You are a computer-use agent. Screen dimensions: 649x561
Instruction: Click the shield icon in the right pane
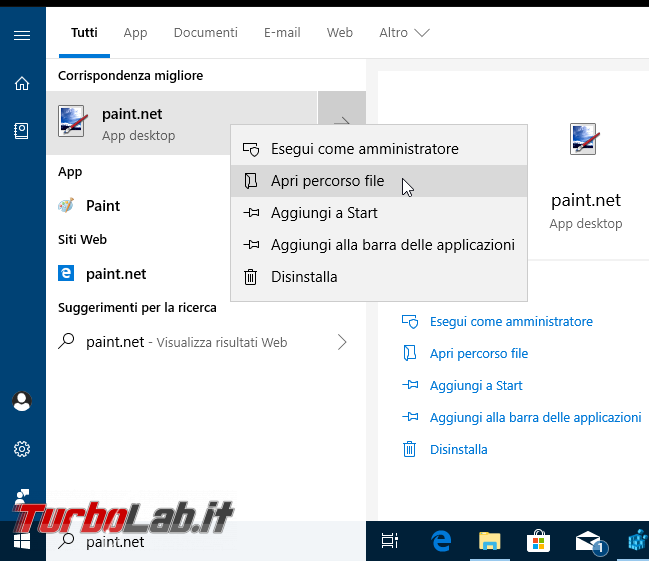coord(410,322)
